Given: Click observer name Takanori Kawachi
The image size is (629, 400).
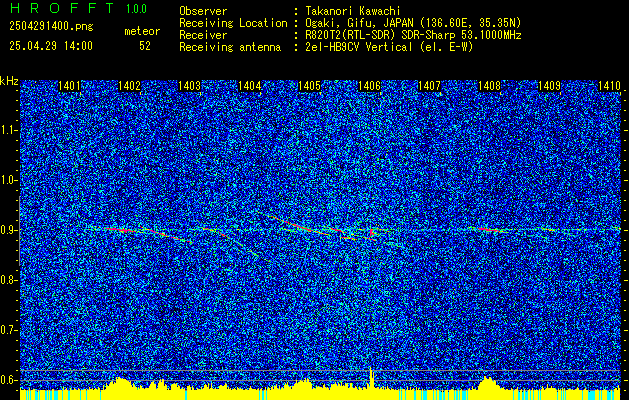Looking at the screenshot, I should pyautogui.click(x=352, y=11).
